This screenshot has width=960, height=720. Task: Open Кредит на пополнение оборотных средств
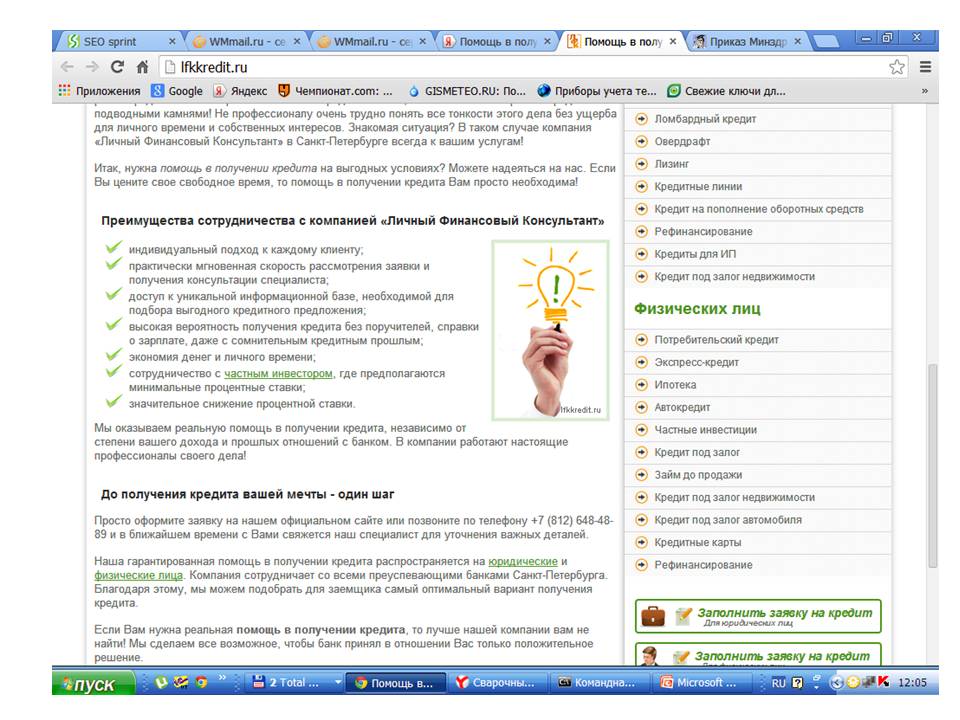pos(759,209)
